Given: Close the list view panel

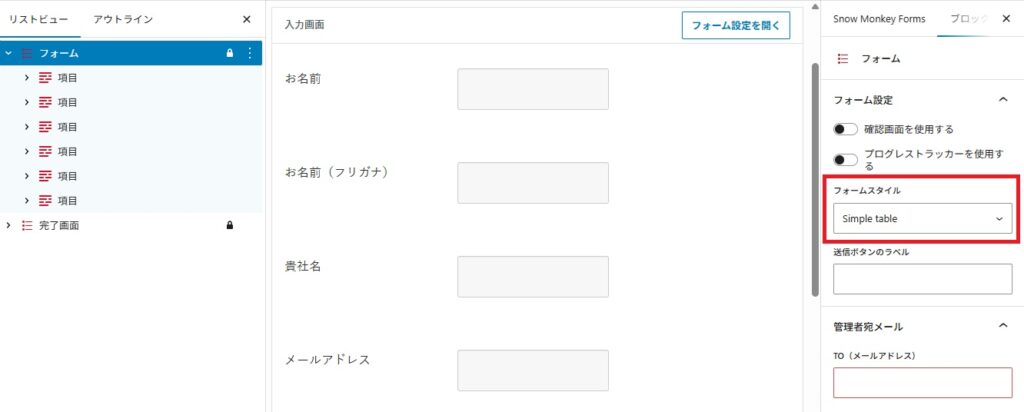Looking at the screenshot, I should tap(247, 19).
